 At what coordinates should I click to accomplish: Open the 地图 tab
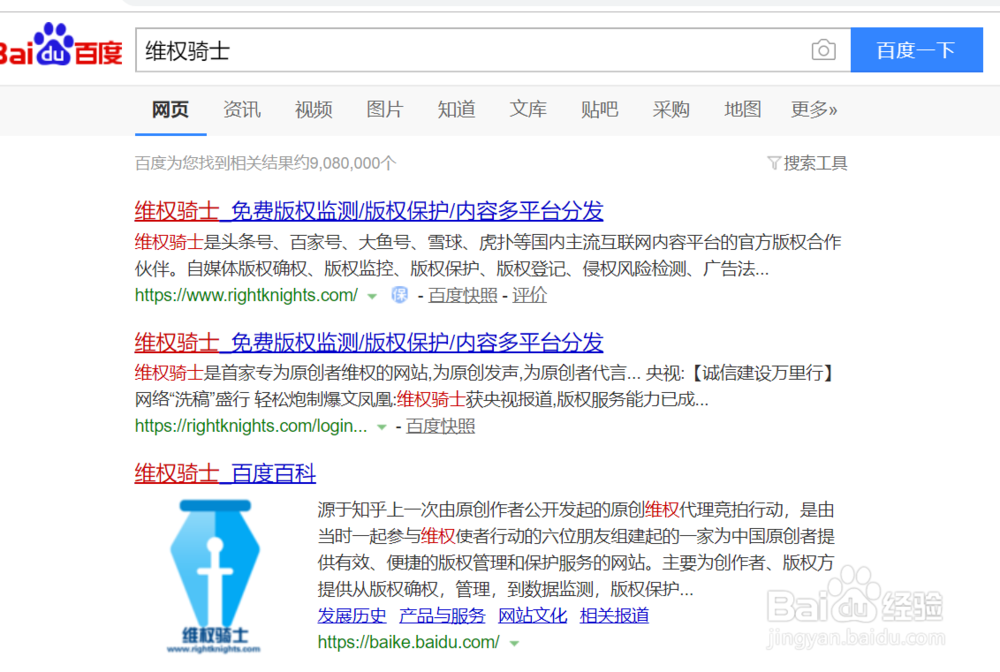pos(742,110)
